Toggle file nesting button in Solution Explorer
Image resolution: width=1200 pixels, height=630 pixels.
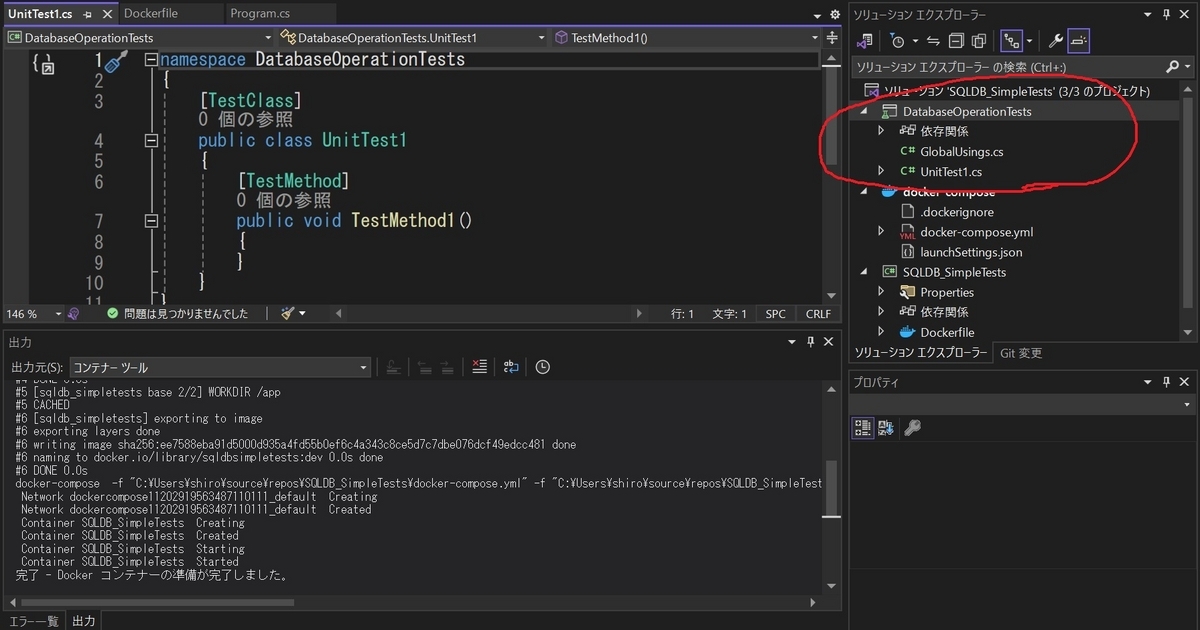1012,41
